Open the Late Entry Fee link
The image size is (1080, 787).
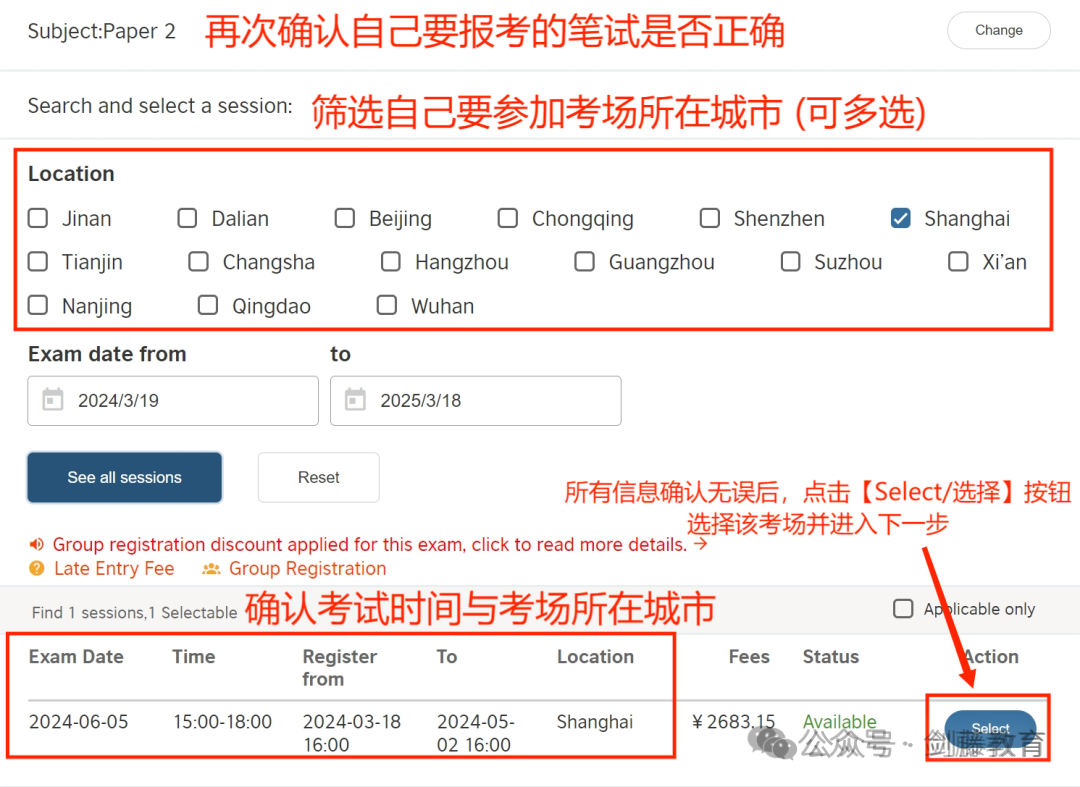point(114,569)
